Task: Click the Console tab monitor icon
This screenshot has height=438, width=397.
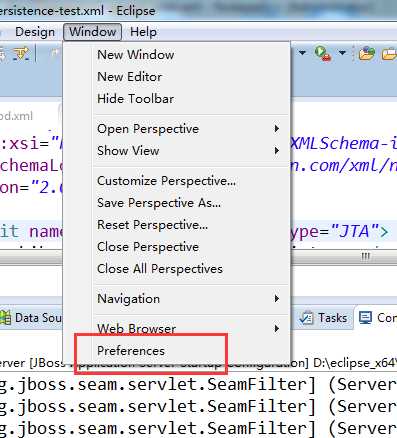Action: coord(365,318)
